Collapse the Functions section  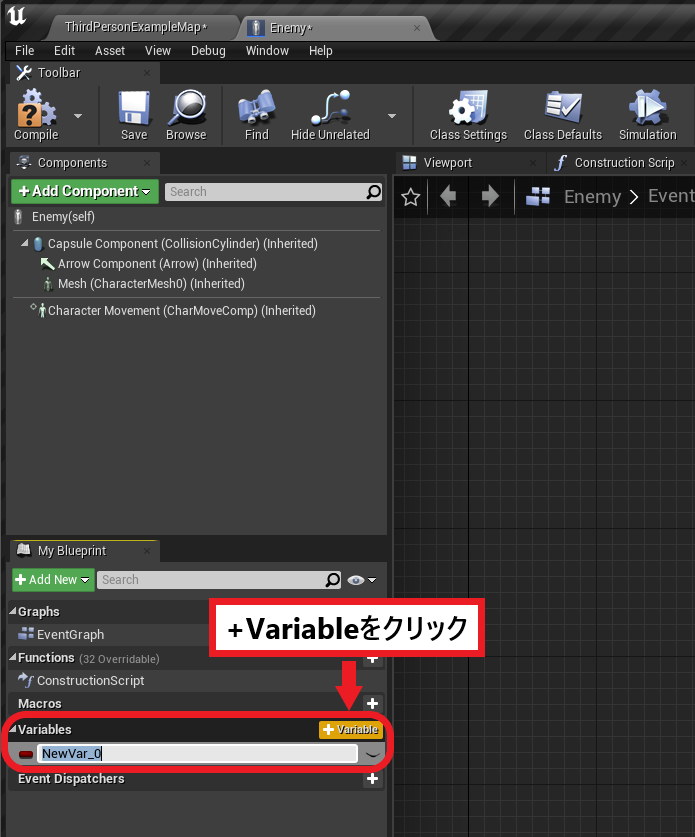(x=13, y=657)
